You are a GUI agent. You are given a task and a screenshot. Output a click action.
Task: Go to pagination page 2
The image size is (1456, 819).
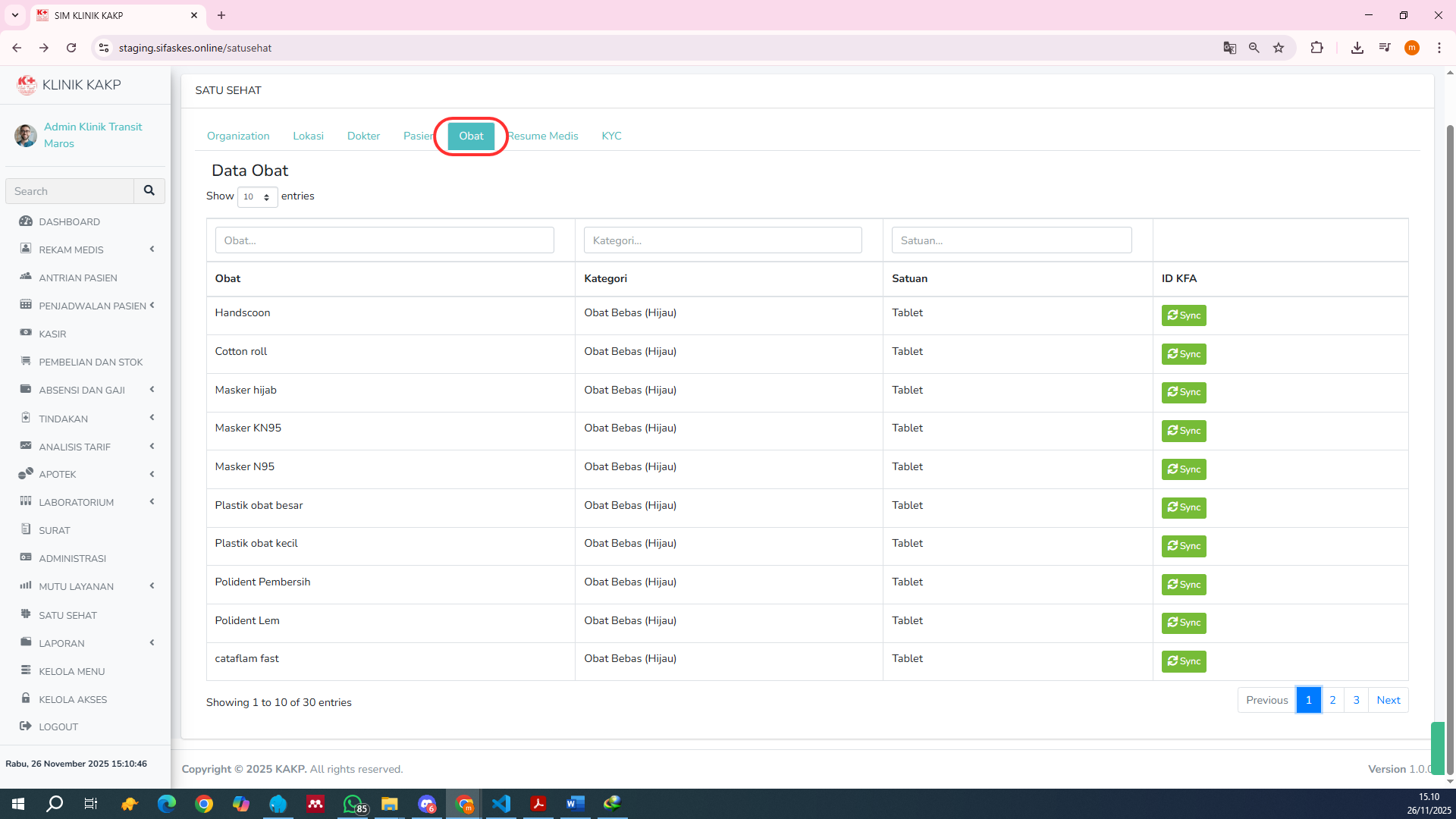1332,700
